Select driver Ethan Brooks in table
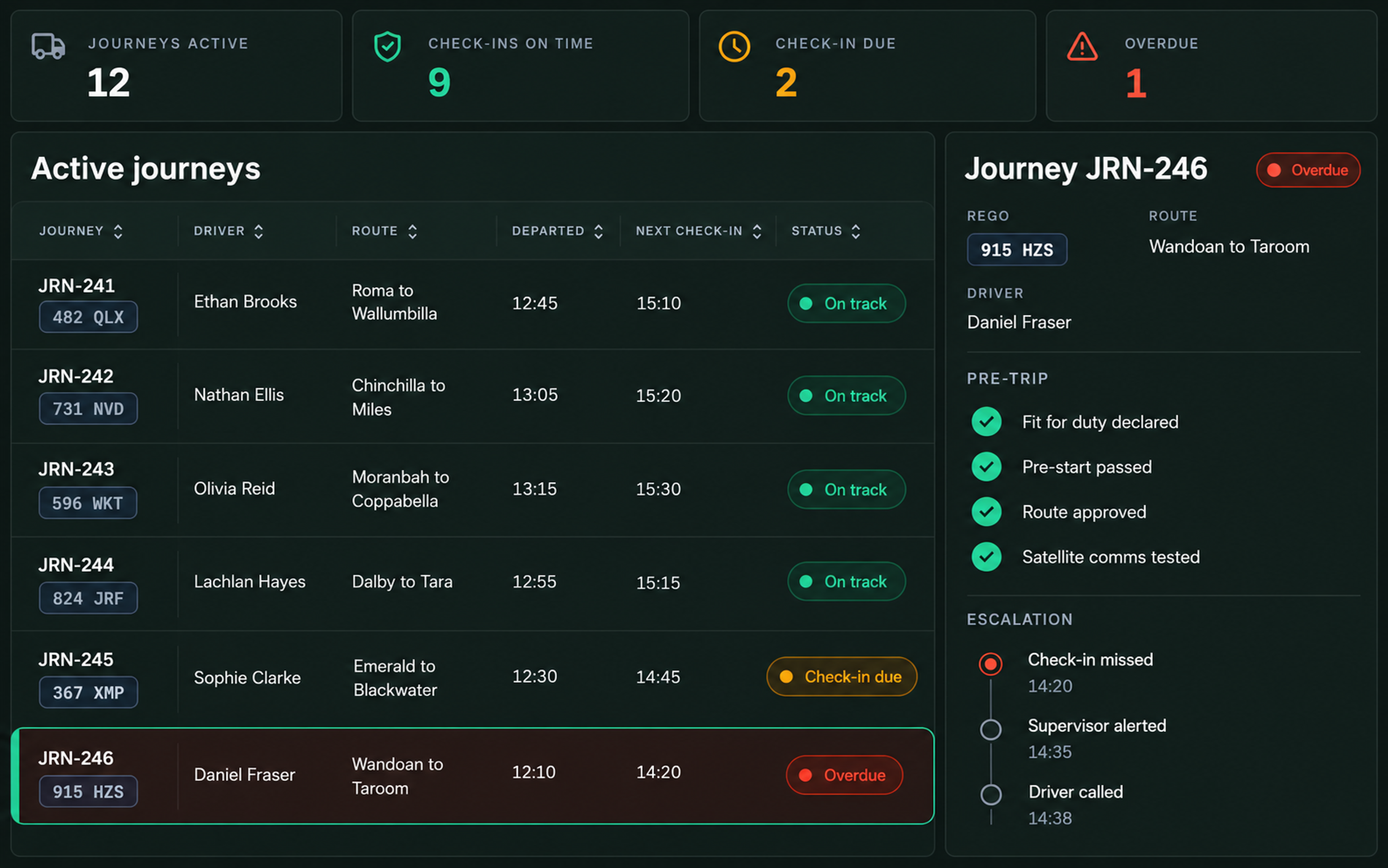This screenshot has width=1388, height=868. tap(245, 302)
